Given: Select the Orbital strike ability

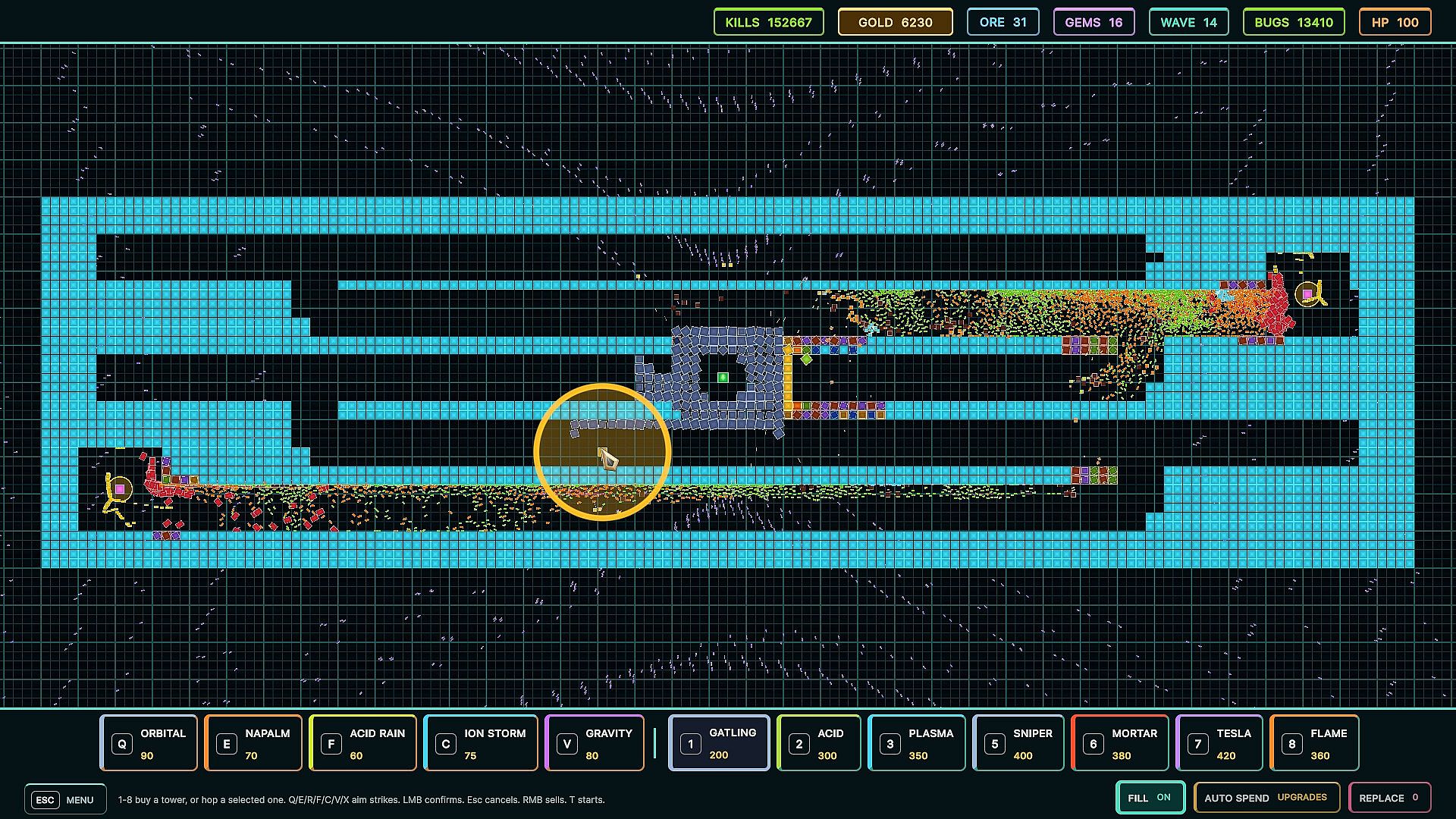Looking at the screenshot, I should click(149, 743).
